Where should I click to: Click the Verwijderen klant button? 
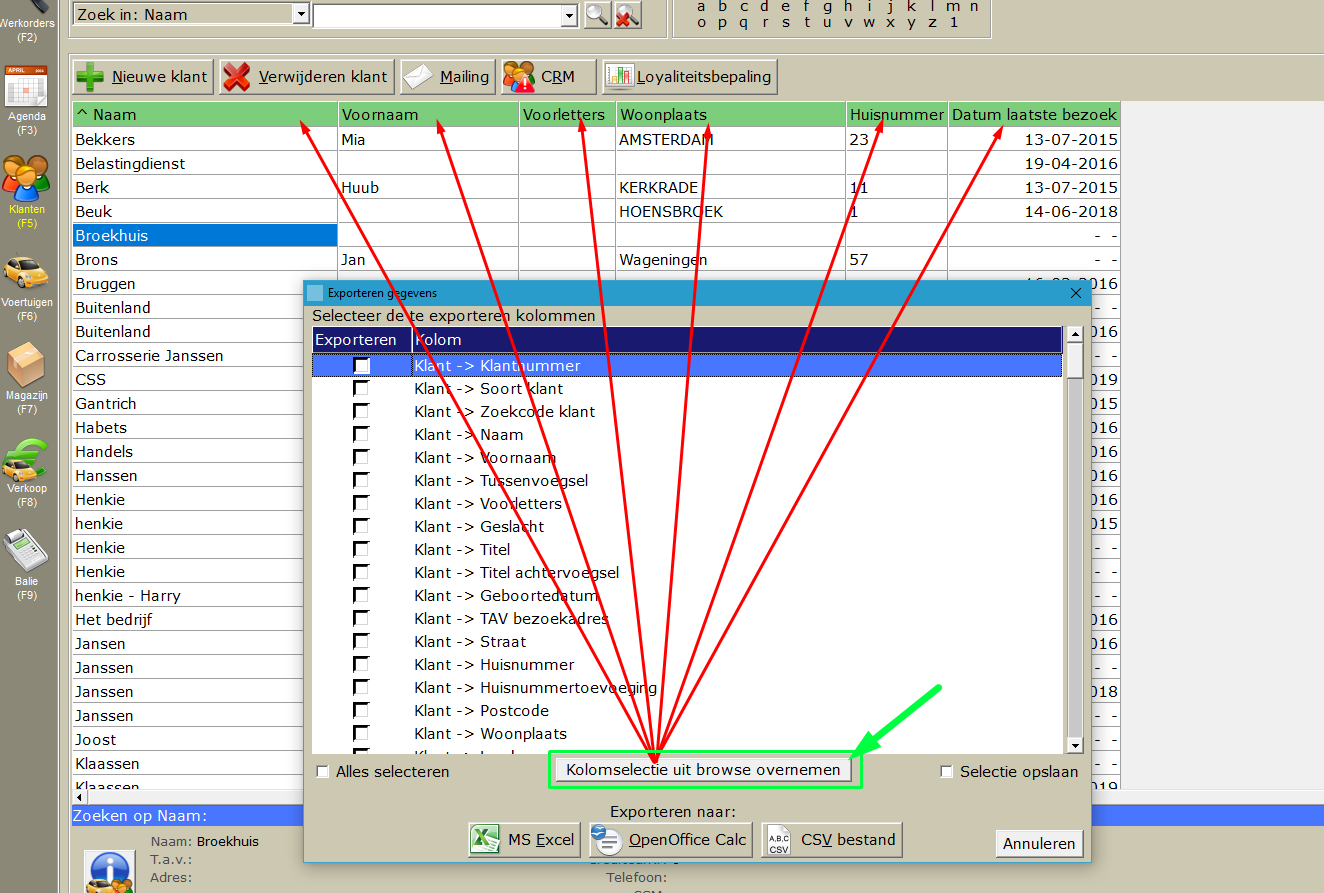pyautogui.click(x=306, y=76)
